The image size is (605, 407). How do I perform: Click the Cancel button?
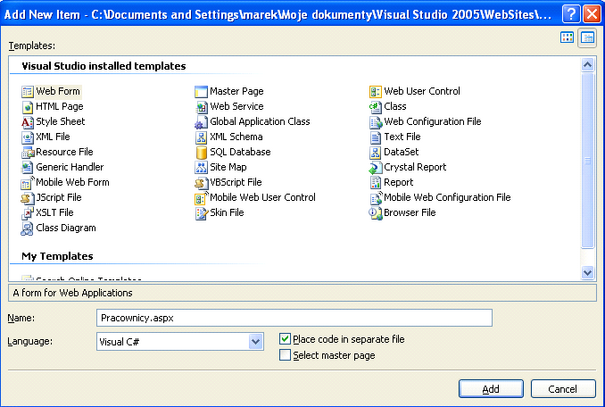(563, 389)
